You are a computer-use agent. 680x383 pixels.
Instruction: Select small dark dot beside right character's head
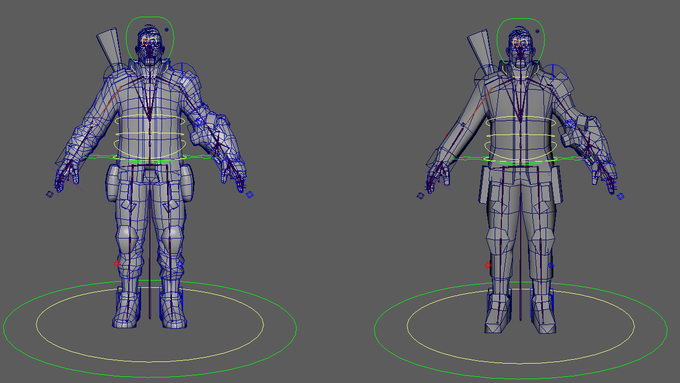[537, 31]
